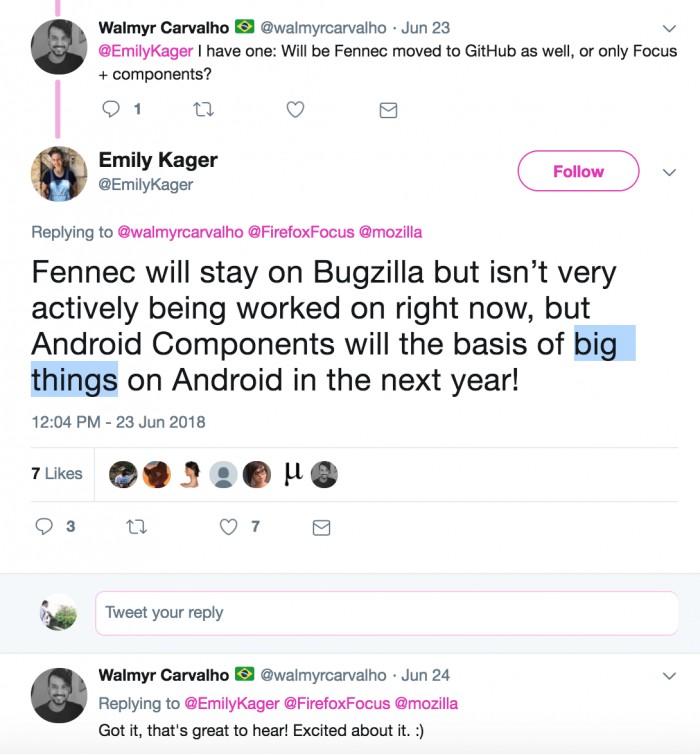Follow Emily Kager
This screenshot has height=754, width=700.
578,171
